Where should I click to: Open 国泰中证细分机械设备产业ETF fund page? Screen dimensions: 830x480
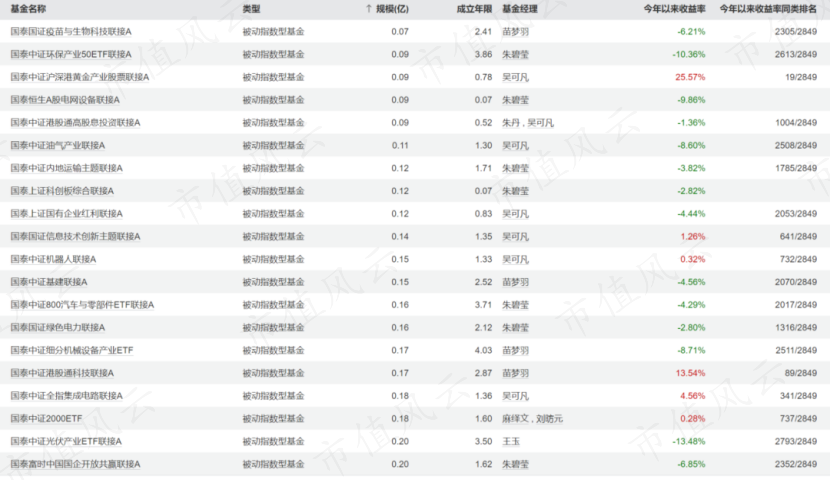71,350
